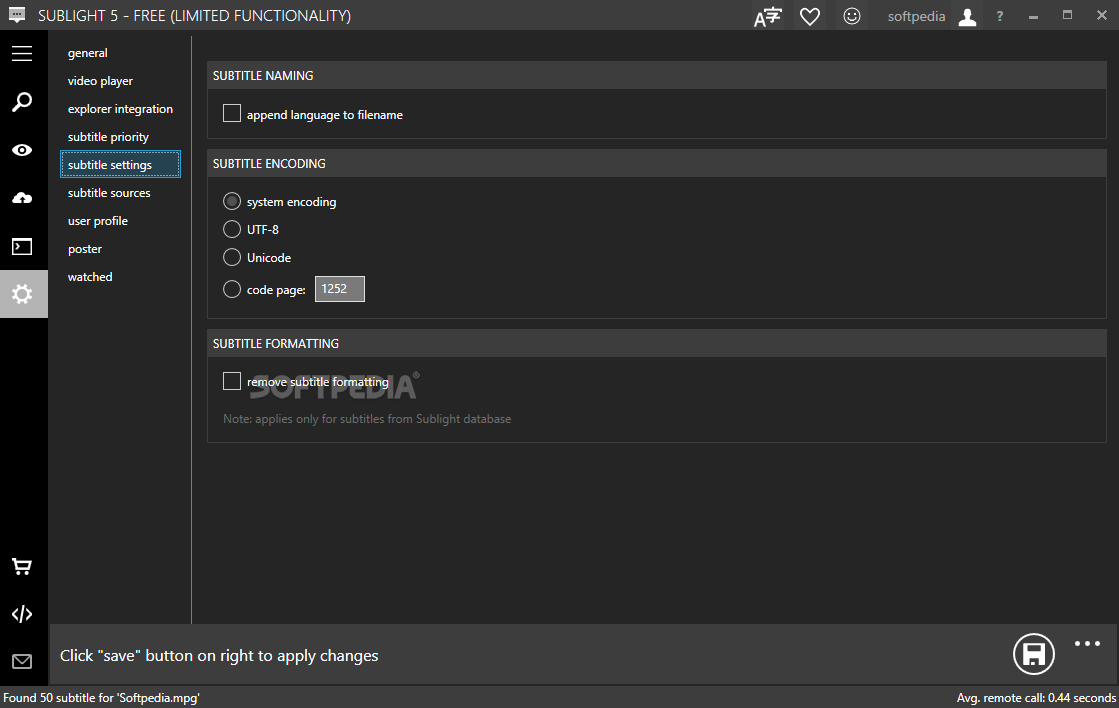This screenshot has height=708, width=1119.
Task: Open user profile settings
Action: (x=98, y=221)
